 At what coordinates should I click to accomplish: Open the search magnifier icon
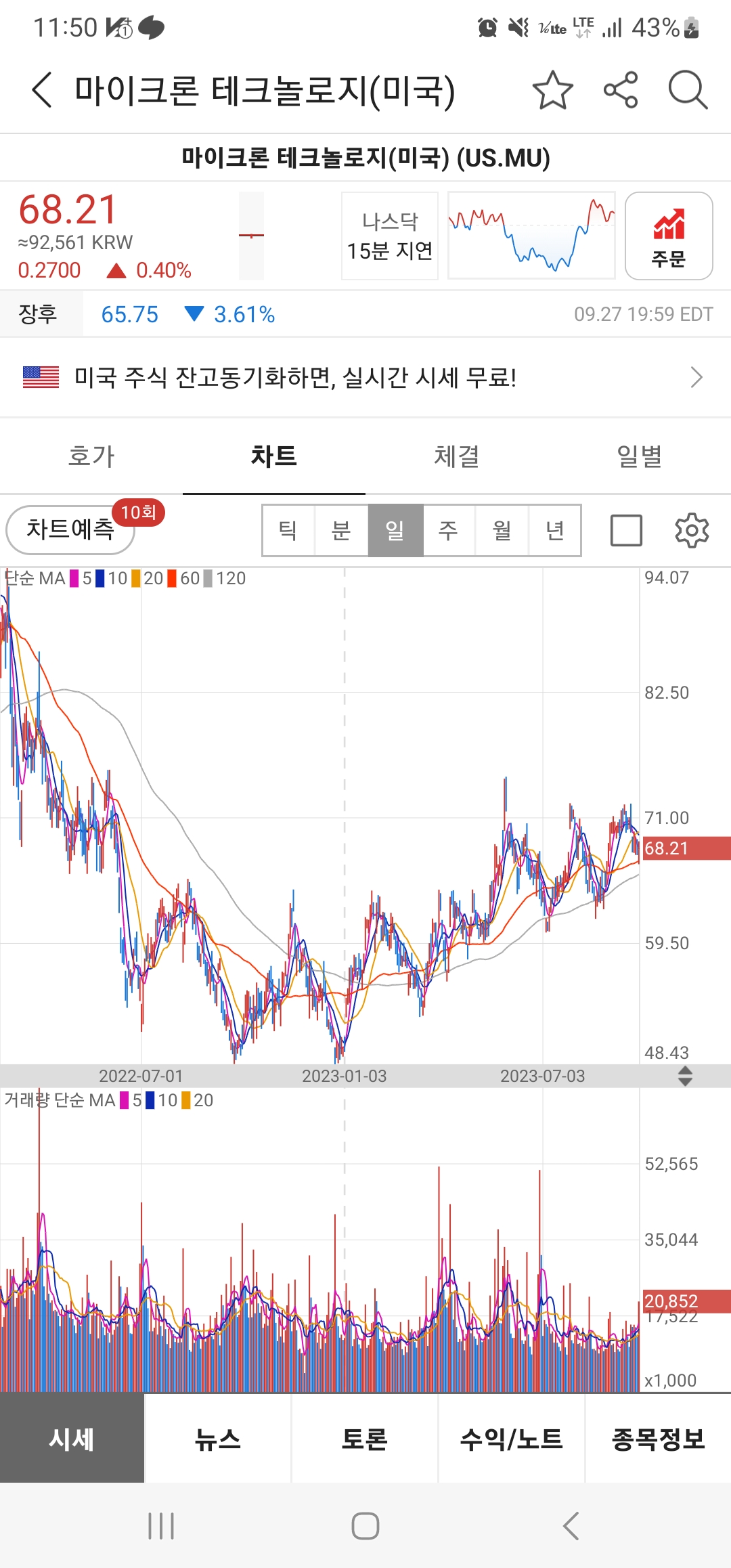point(688,90)
